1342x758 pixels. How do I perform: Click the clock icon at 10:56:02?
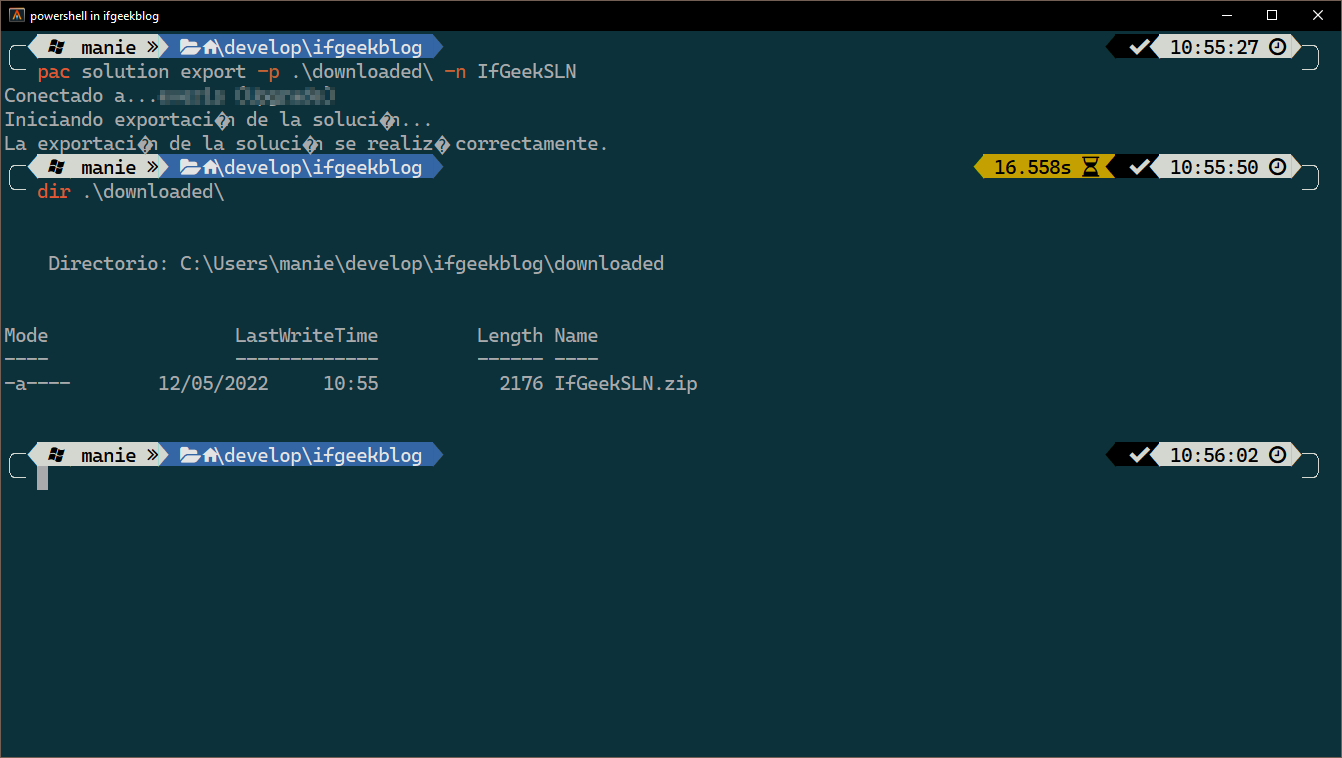click(x=1277, y=455)
